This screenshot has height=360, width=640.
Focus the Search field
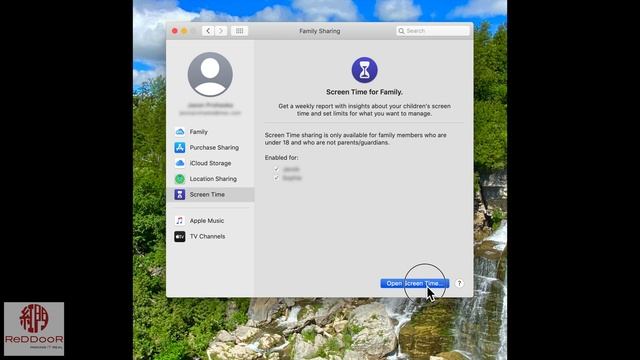(x=433, y=31)
